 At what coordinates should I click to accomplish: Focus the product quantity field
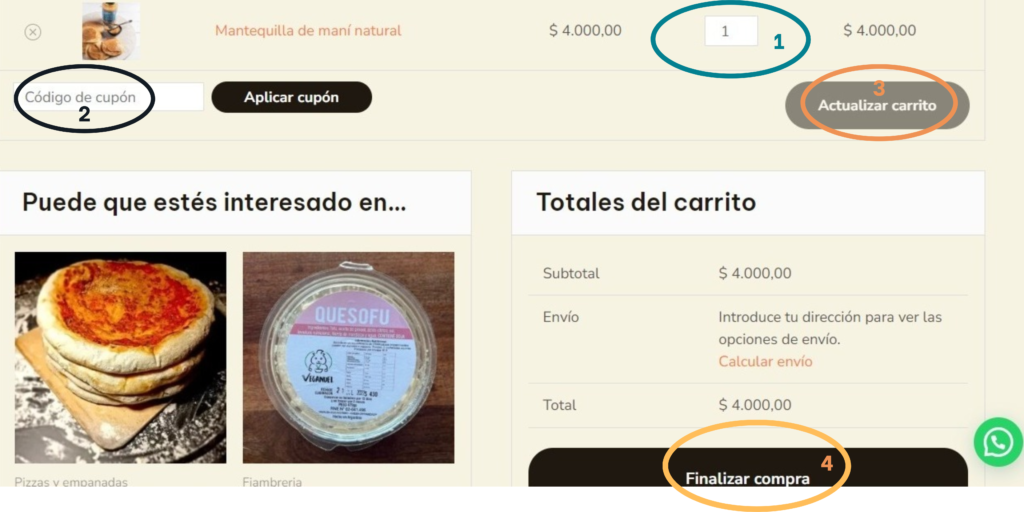coord(731,31)
